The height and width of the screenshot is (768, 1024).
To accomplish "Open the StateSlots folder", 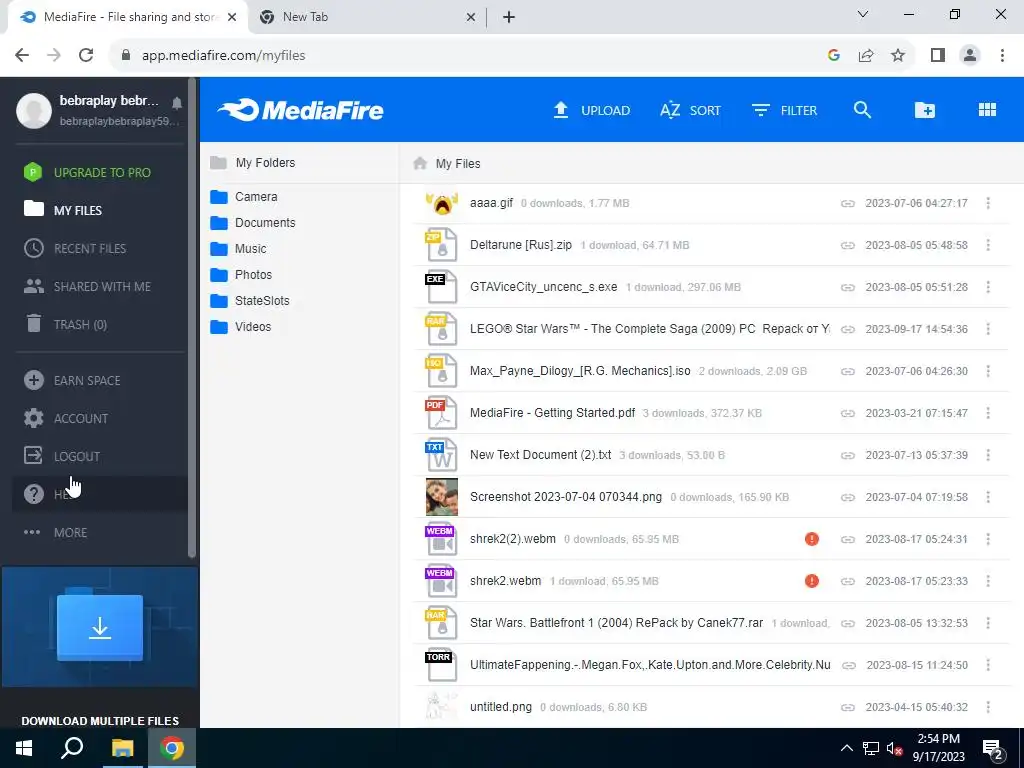I will 250,301.
